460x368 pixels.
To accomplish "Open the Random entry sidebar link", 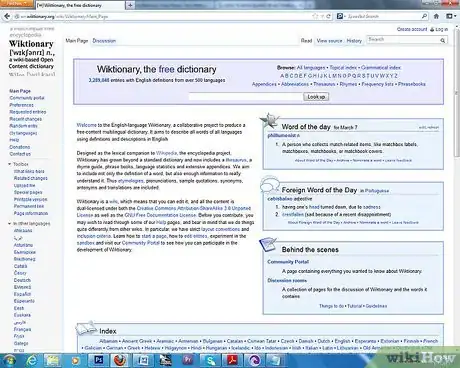I will click(x=23, y=126).
